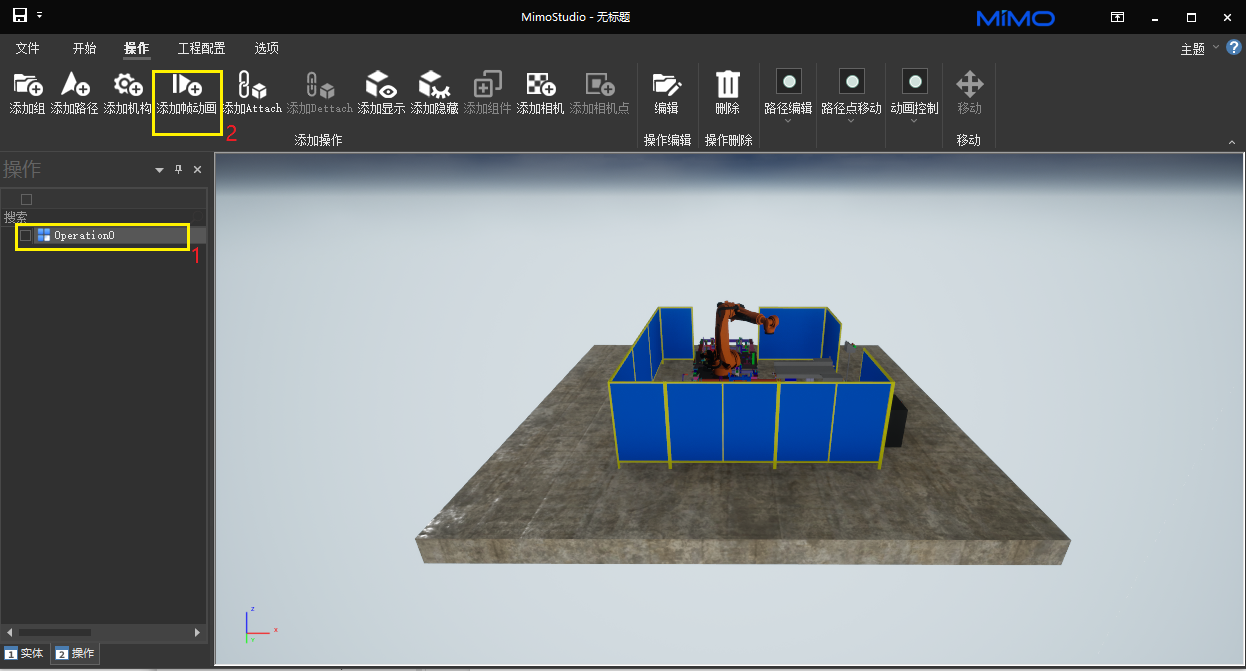
Task: Click the 删除 trash can icon
Action: coord(727,85)
